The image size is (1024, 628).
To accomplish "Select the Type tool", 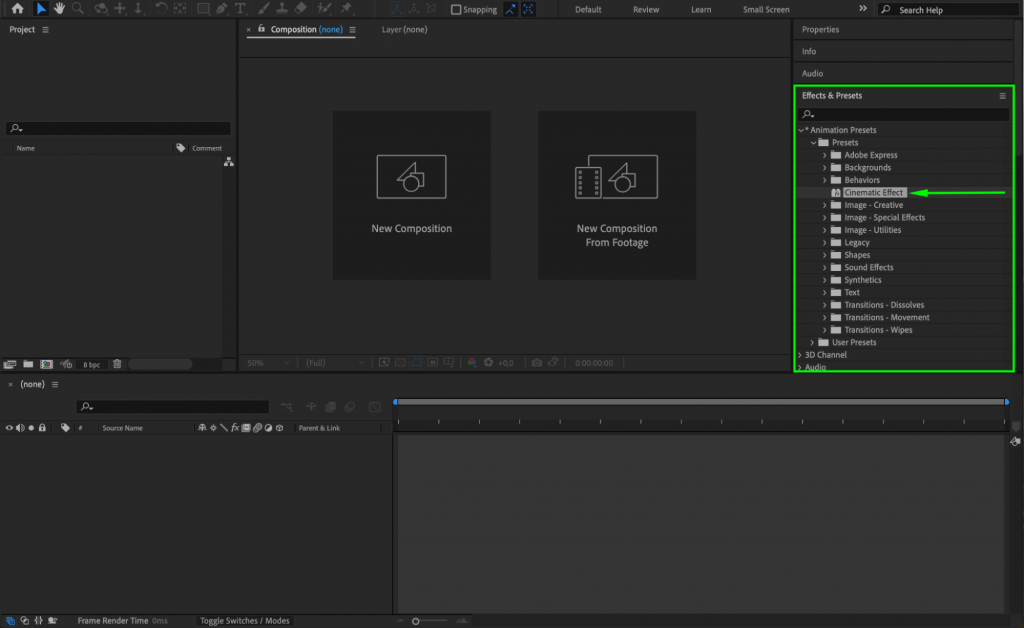I will coord(240,9).
